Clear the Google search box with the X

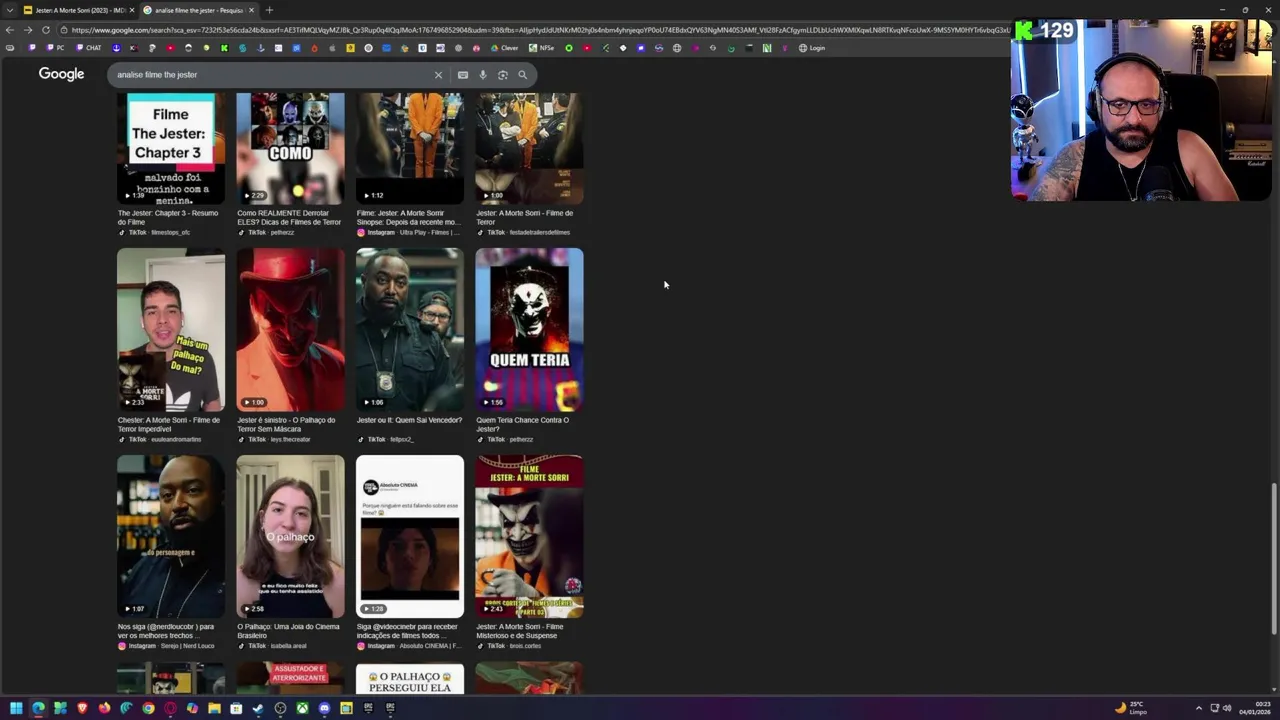pos(438,75)
